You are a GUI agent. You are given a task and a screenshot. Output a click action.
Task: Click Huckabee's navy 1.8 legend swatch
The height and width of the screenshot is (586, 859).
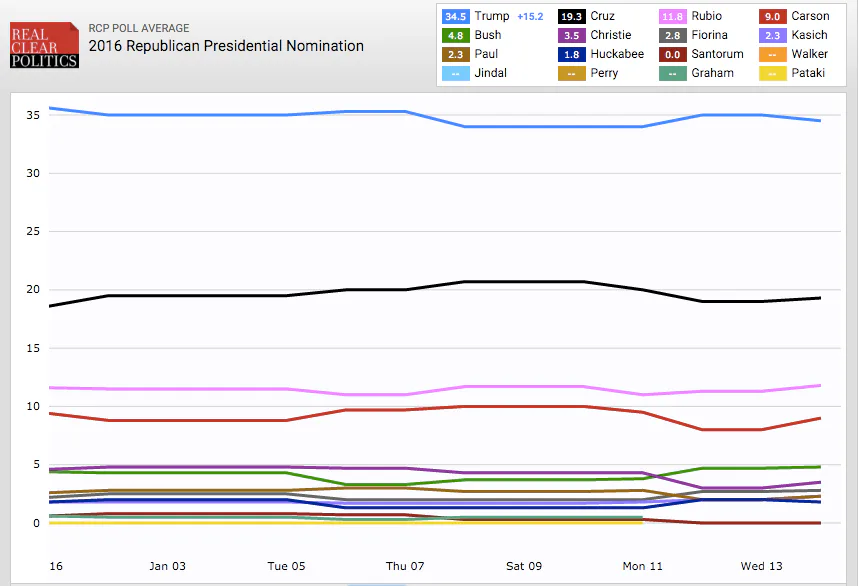tap(571, 55)
